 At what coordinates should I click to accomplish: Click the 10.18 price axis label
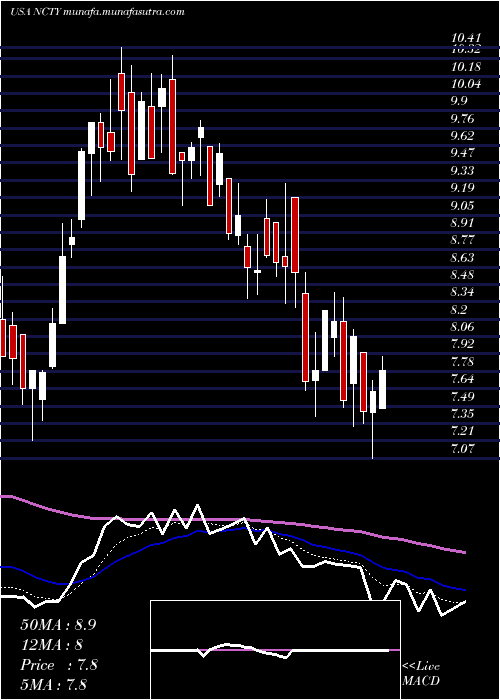(466, 67)
